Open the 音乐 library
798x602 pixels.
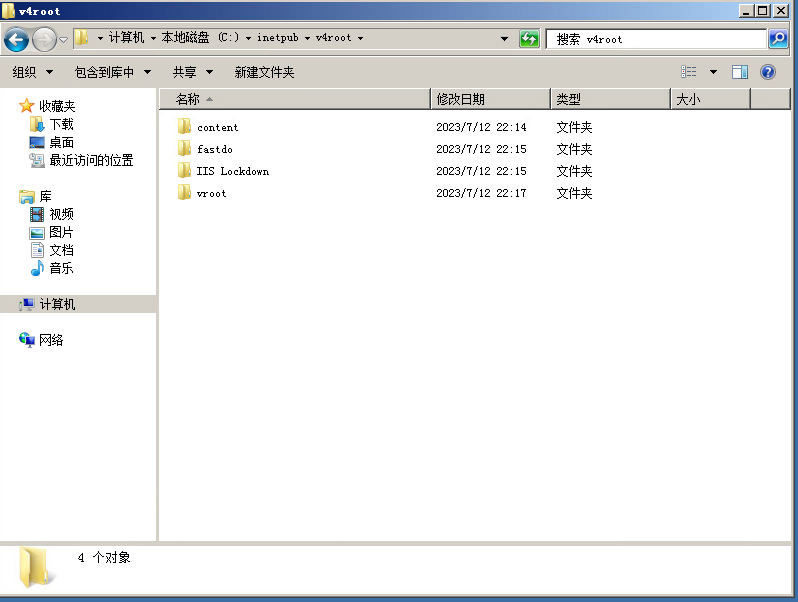click(61, 268)
